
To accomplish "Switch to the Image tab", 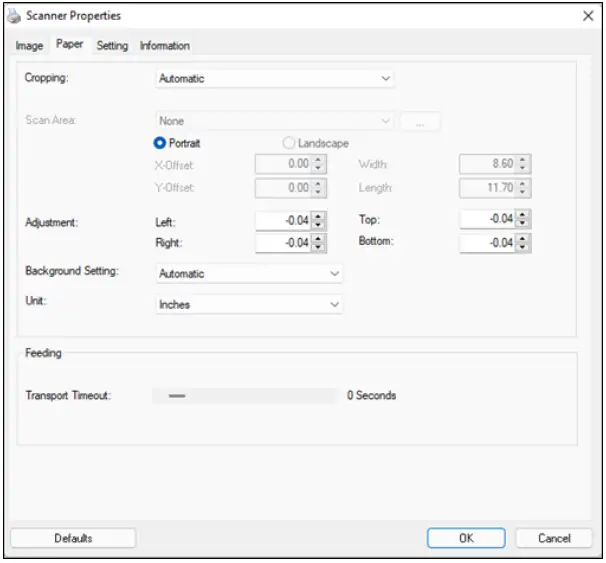I will pyautogui.click(x=29, y=46).
